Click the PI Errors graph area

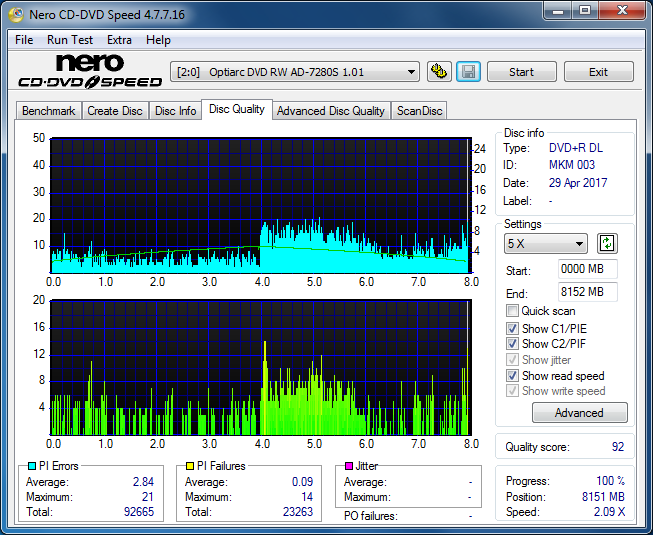tap(261, 205)
